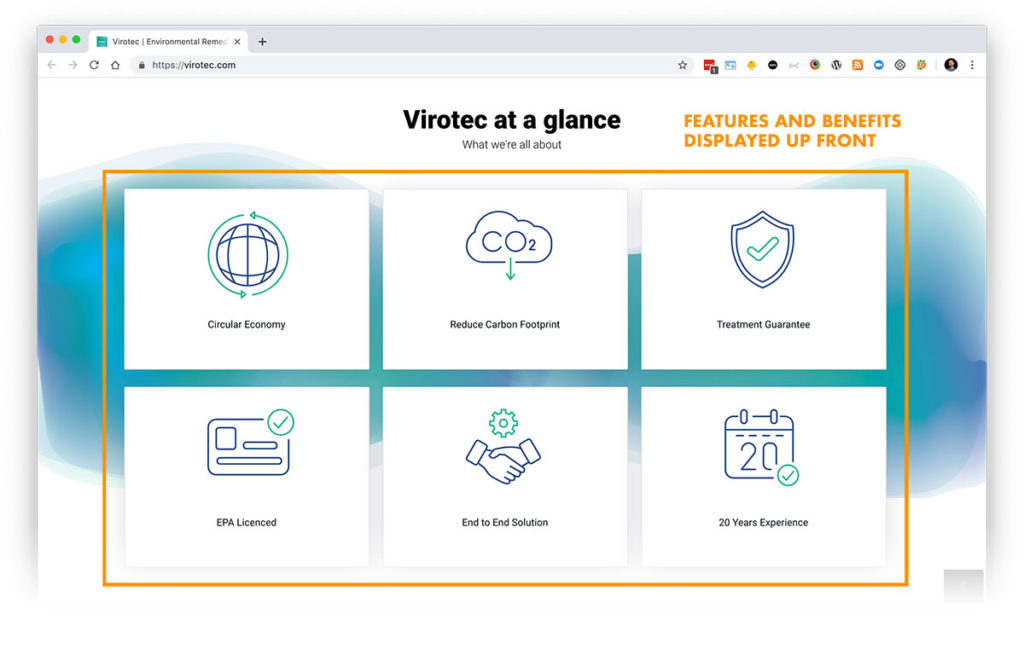This screenshot has width=1024, height=655.
Task: Click the licence card icon
Action: (x=251, y=443)
